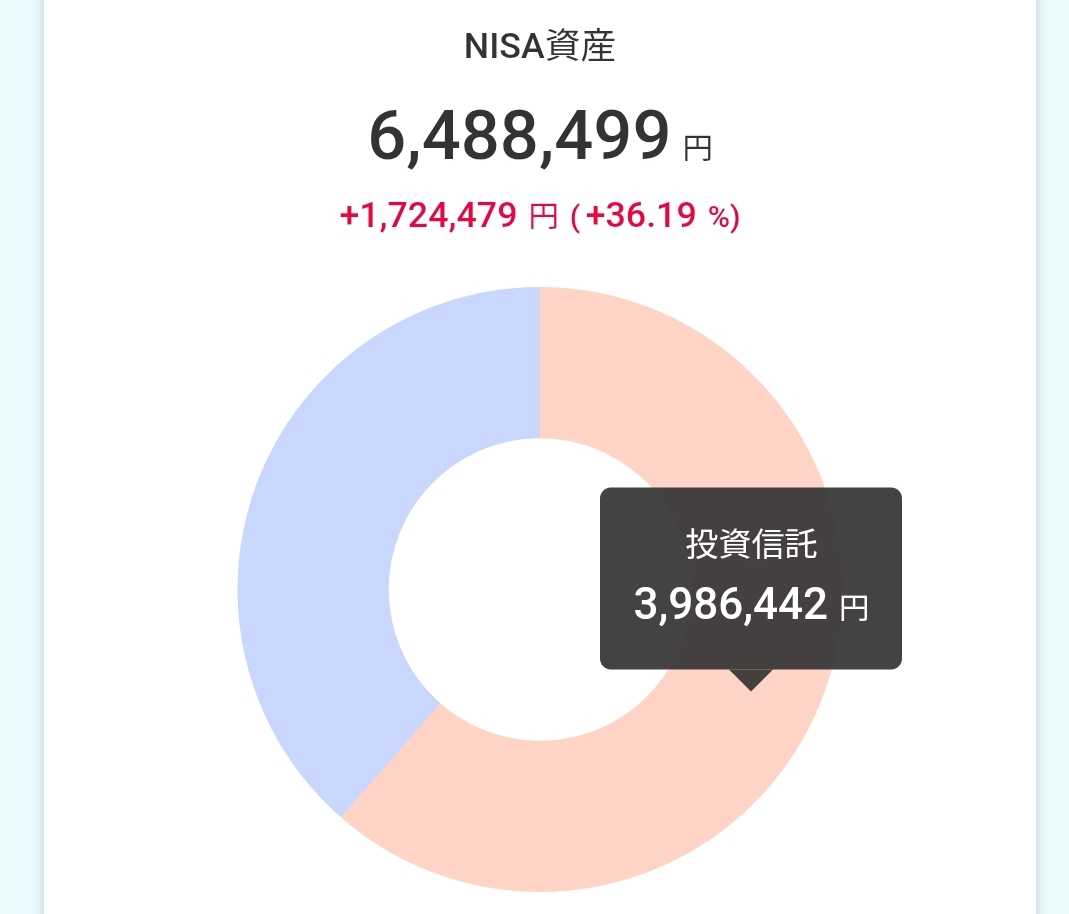Click the % sign in the gain rate
Image resolution: width=1069 pixels, height=914 pixels.
click(720, 216)
